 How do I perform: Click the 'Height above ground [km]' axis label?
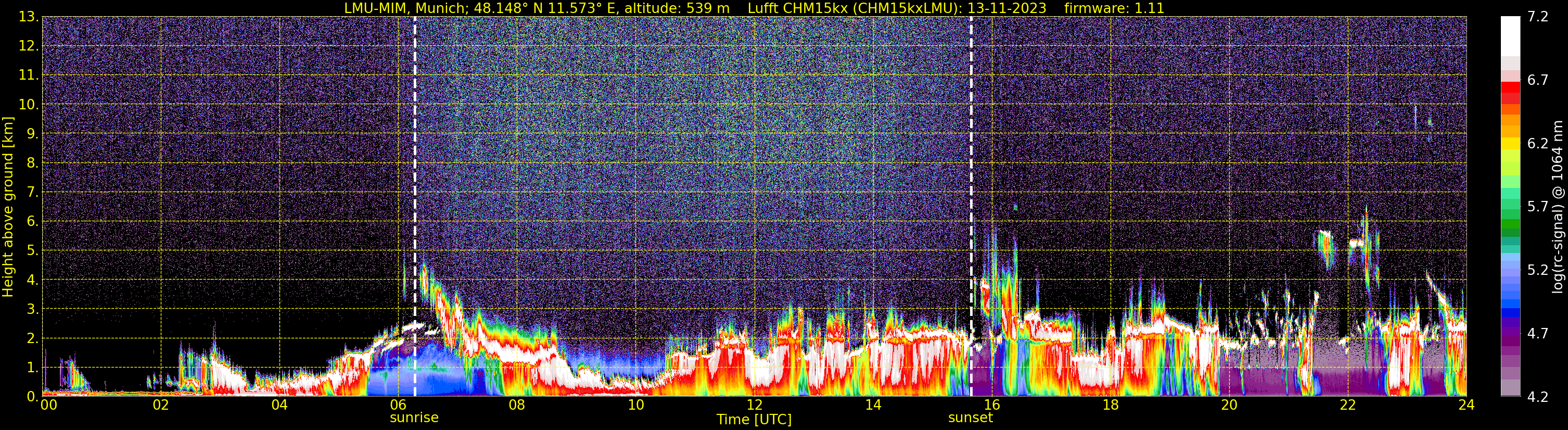click(x=8, y=207)
